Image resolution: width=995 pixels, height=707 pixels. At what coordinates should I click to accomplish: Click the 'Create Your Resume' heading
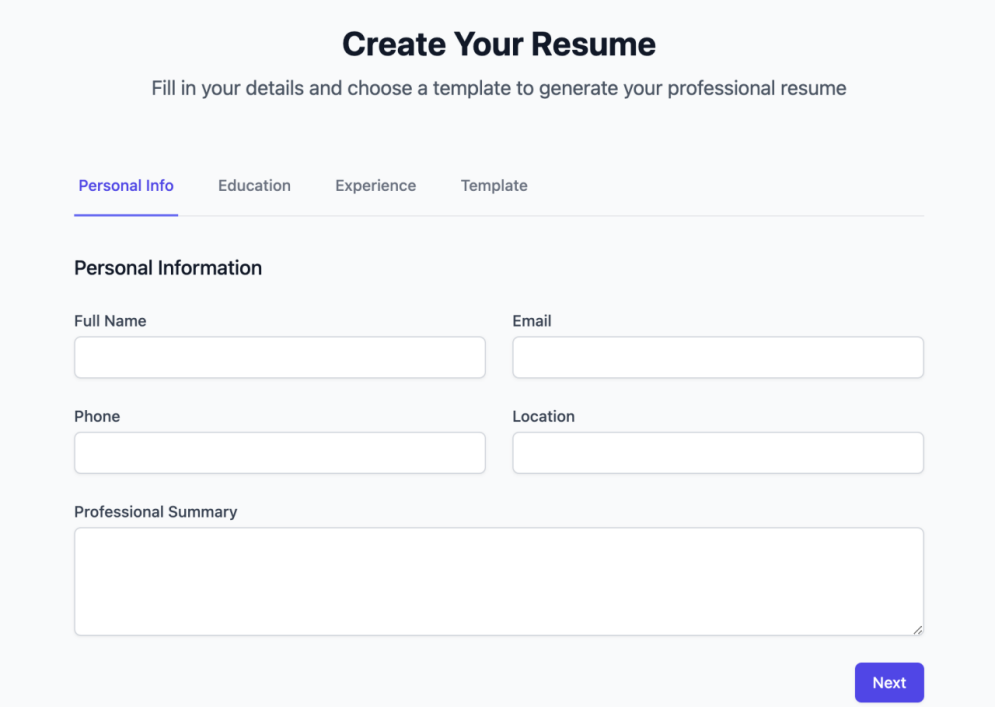(499, 44)
